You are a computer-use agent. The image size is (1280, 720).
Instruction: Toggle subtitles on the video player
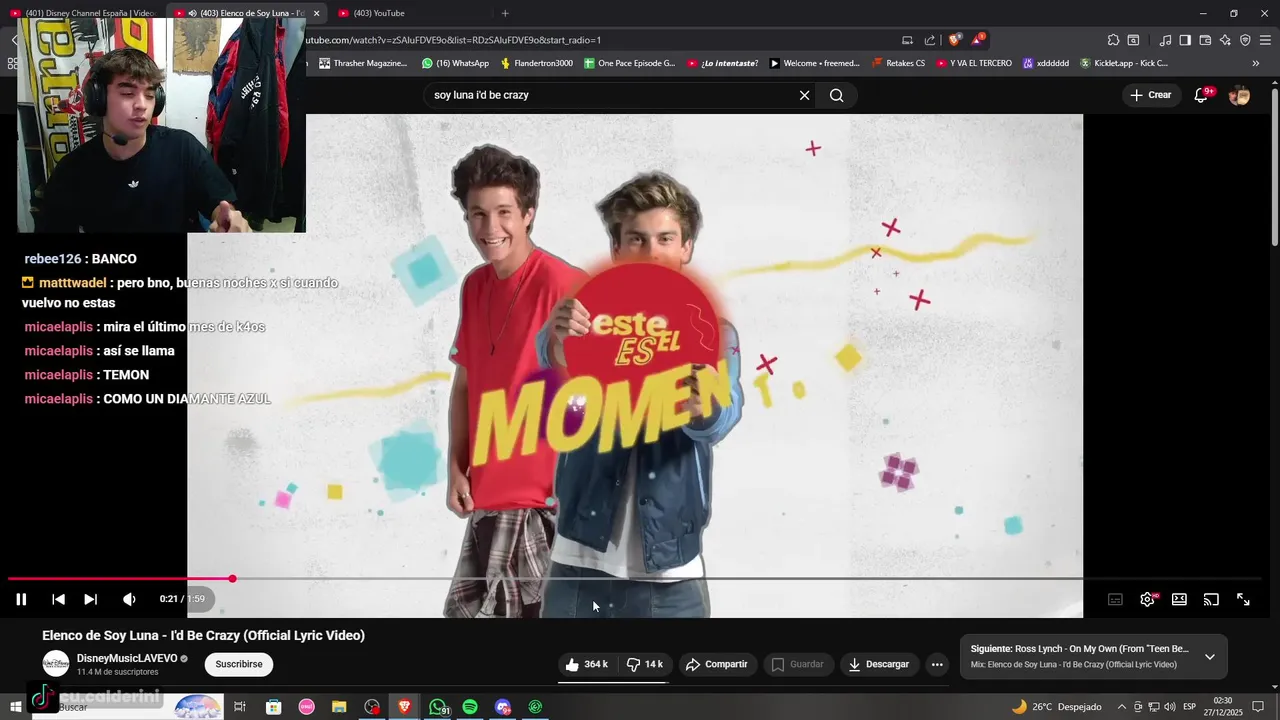1115,599
